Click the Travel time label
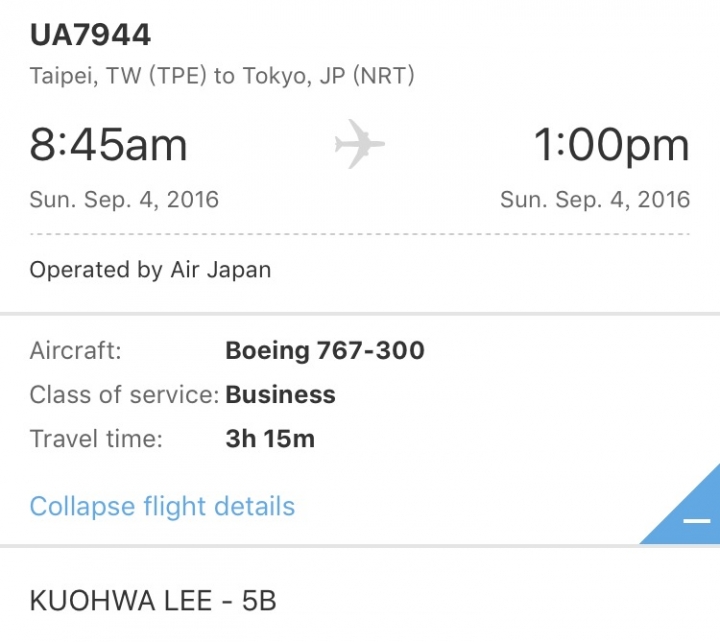Viewport: 720px width, 642px height. point(96,439)
